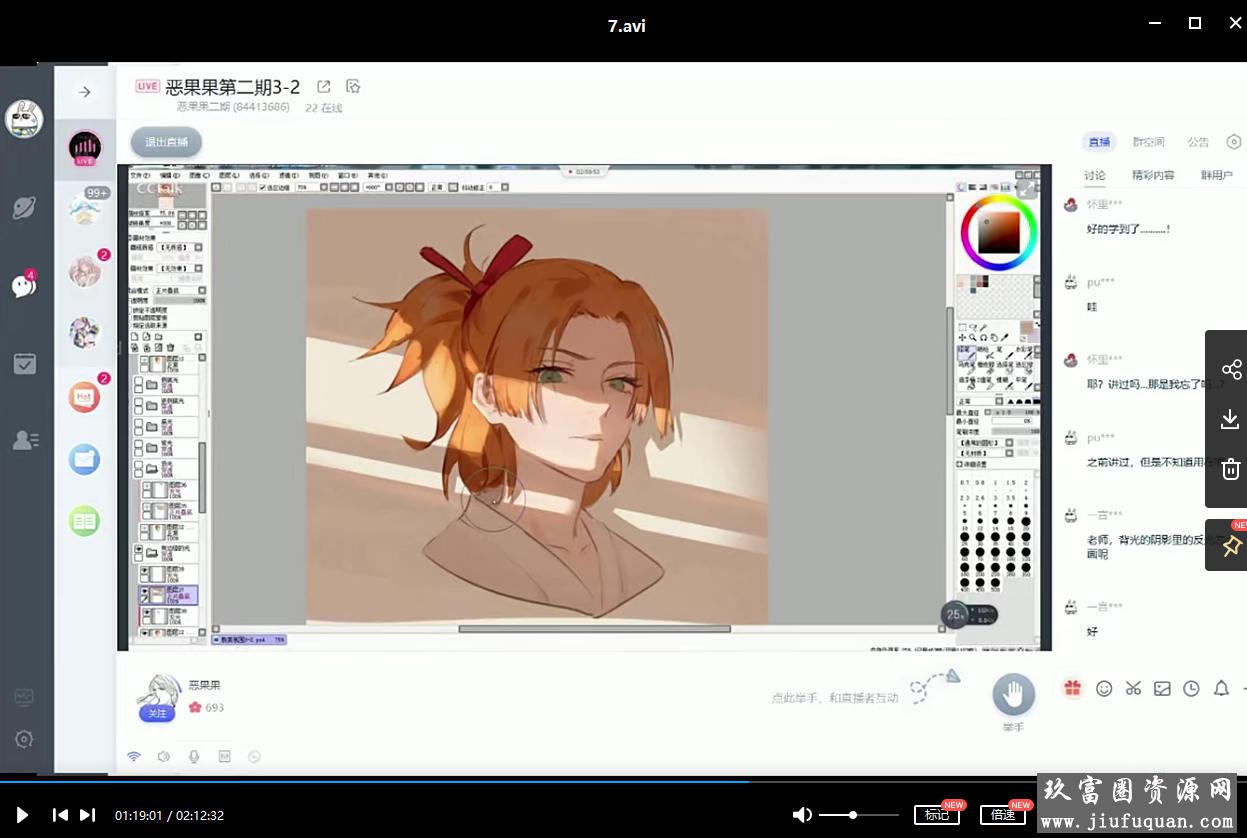This screenshot has width=1247, height=838.
Task: Click the share icon on the right panel
Action: [1231, 369]
